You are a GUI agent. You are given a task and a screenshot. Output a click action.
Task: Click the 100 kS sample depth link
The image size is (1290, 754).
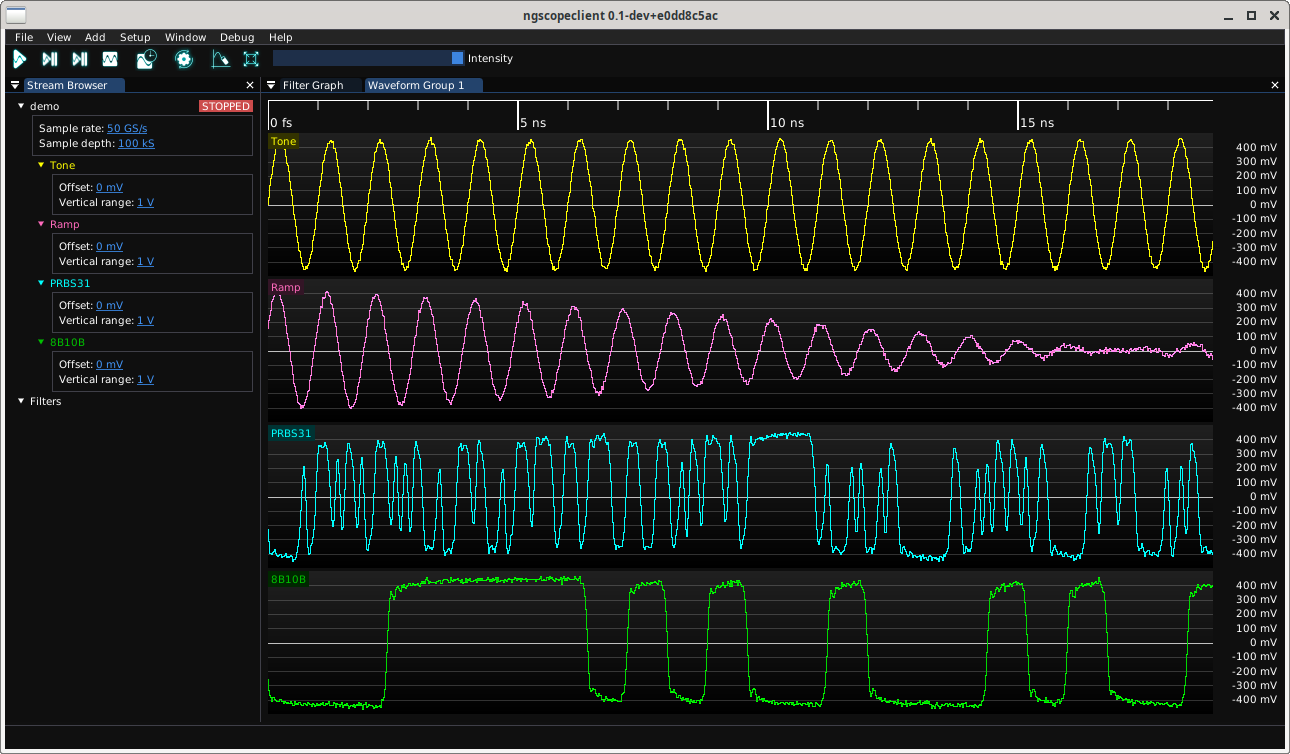[136, 143]
